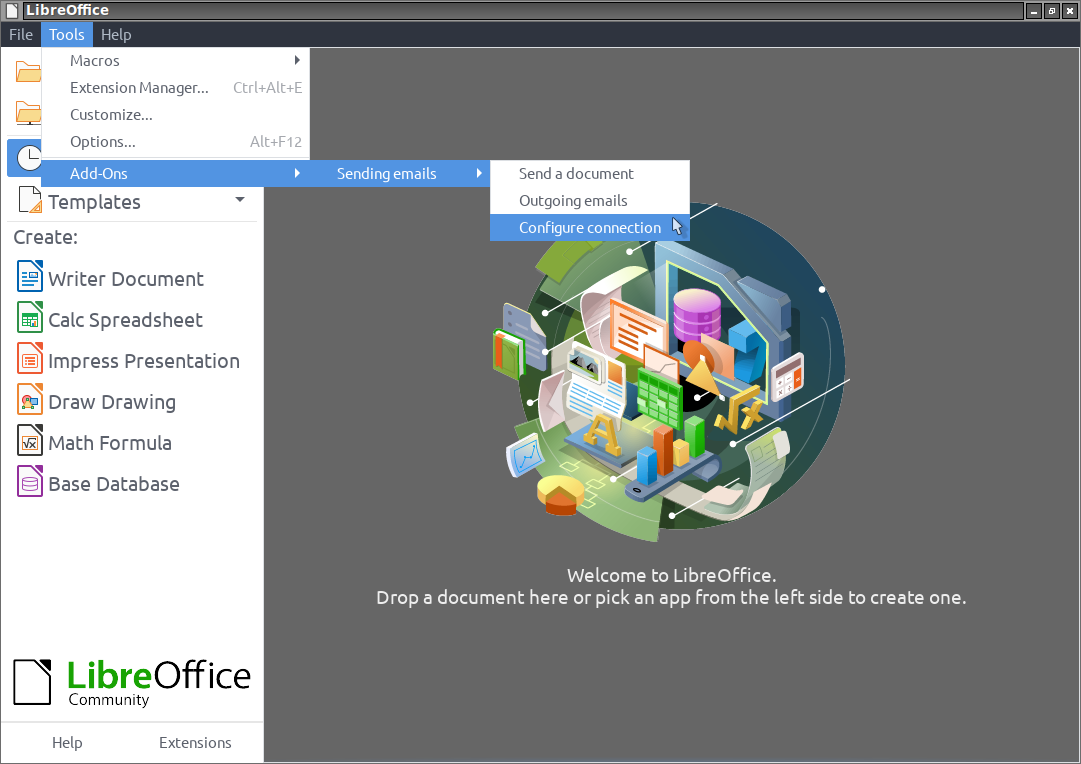
Task: Click the Recent Documents clock icon
Action: [x=28, y=158]
